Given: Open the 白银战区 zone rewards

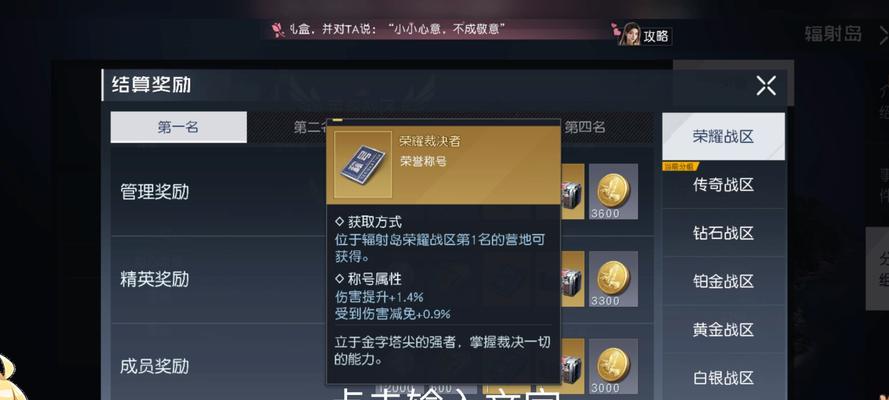Looking at the screenshot, I should (723, 377).
